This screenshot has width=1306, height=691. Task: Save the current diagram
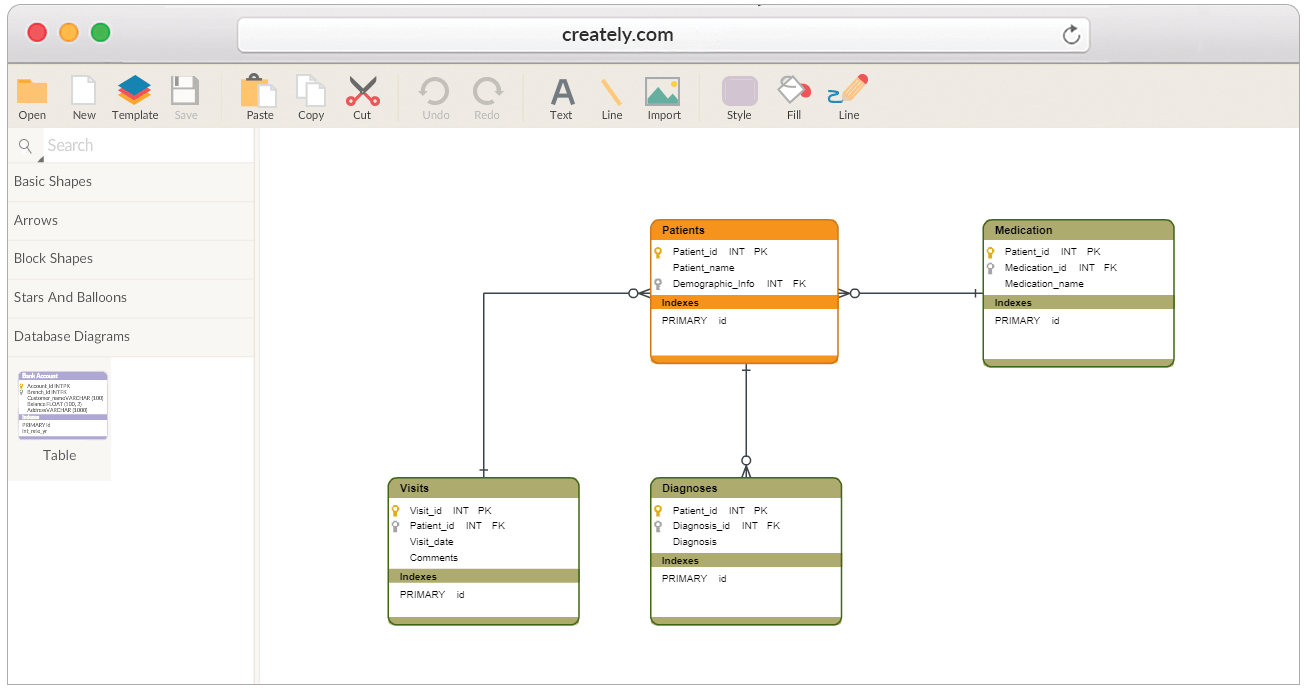click(185, 95)
